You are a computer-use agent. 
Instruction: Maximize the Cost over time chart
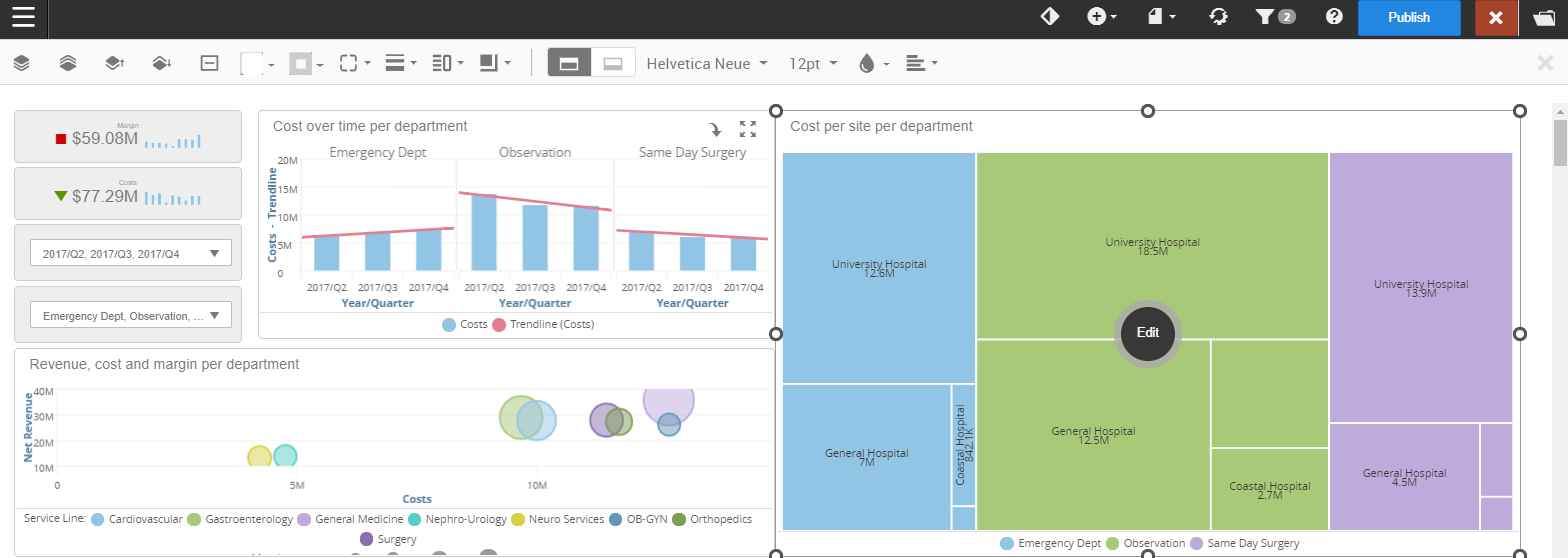(747, 128)
